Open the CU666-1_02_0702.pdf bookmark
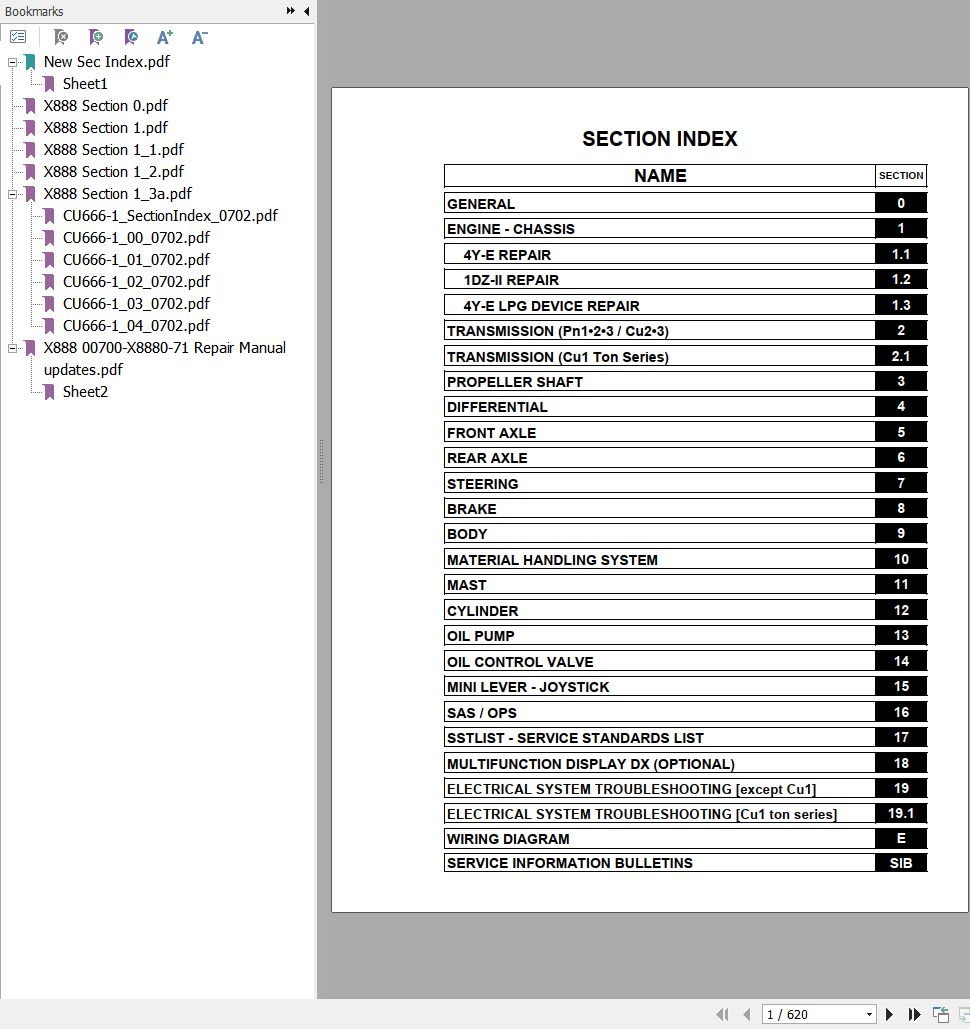Screen dimensions: 970x1029 click(x=136, y=282)
